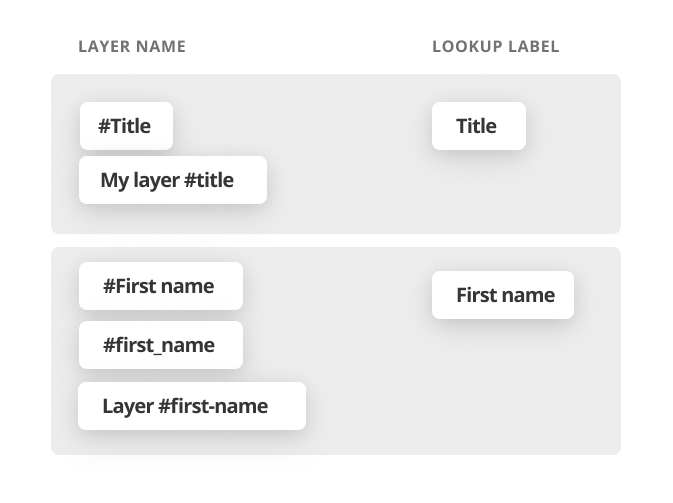
Task: Select the My layer #title chip
Action: (x=172, y=180)
